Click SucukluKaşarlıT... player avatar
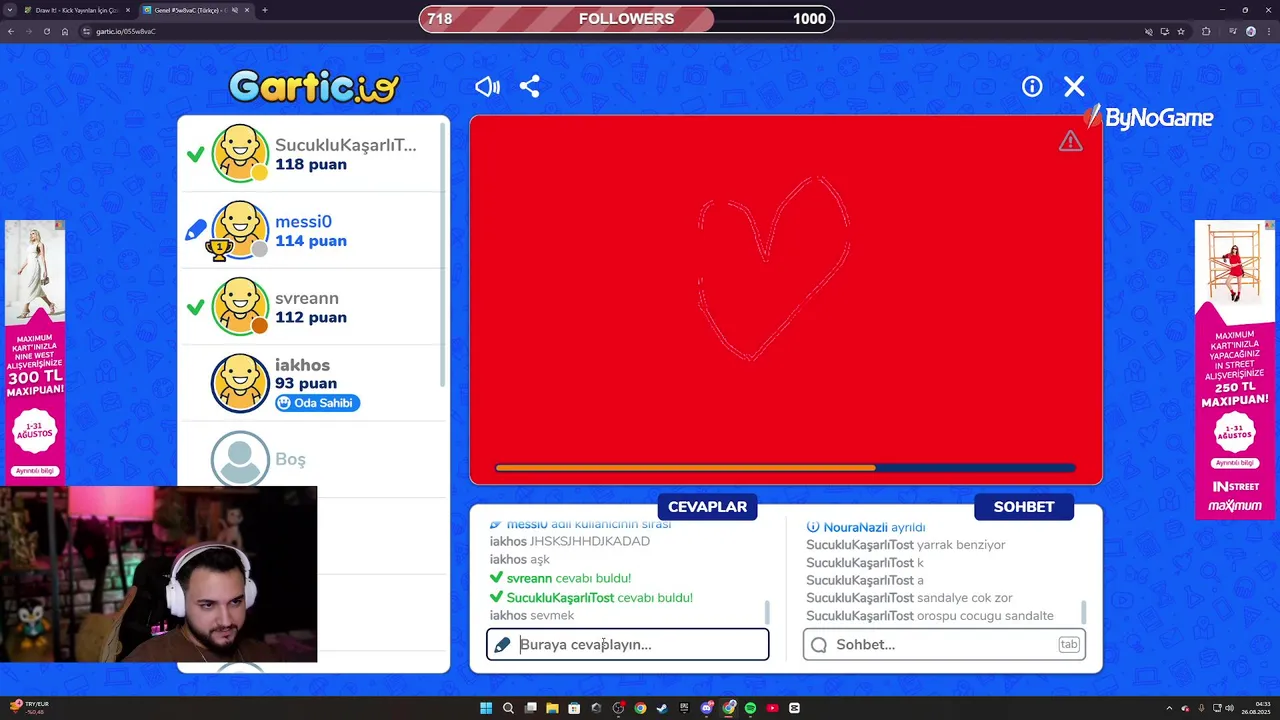This screenshot has width=1280, height=720. tap(240, 154)
